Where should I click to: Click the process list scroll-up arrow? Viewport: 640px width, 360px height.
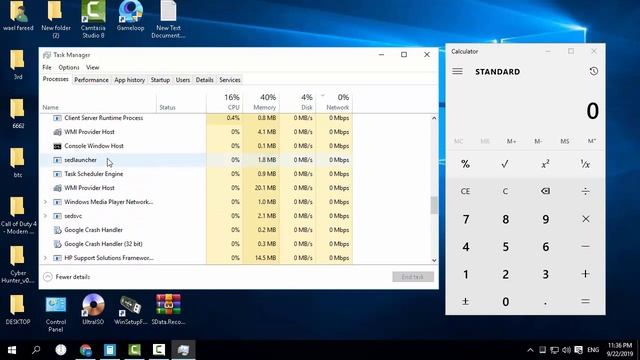[x=434, y=118]
